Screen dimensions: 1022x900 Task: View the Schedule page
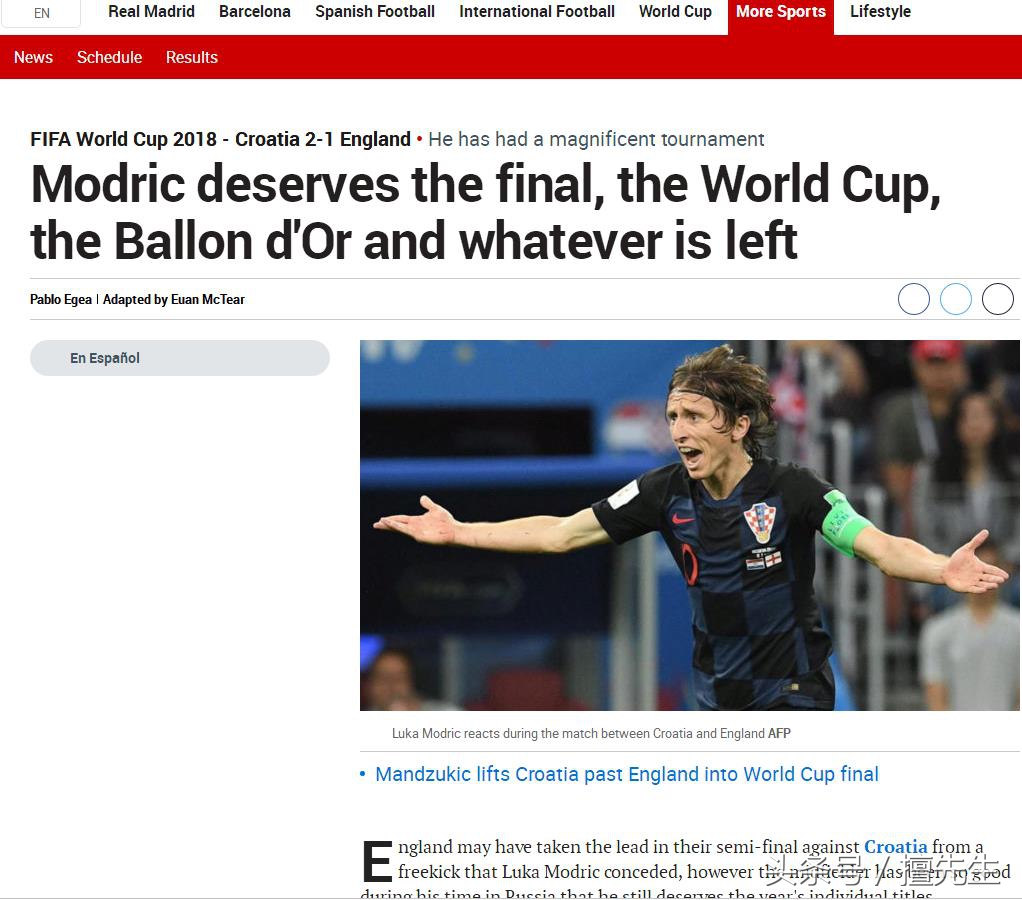(x=110, y=57)
